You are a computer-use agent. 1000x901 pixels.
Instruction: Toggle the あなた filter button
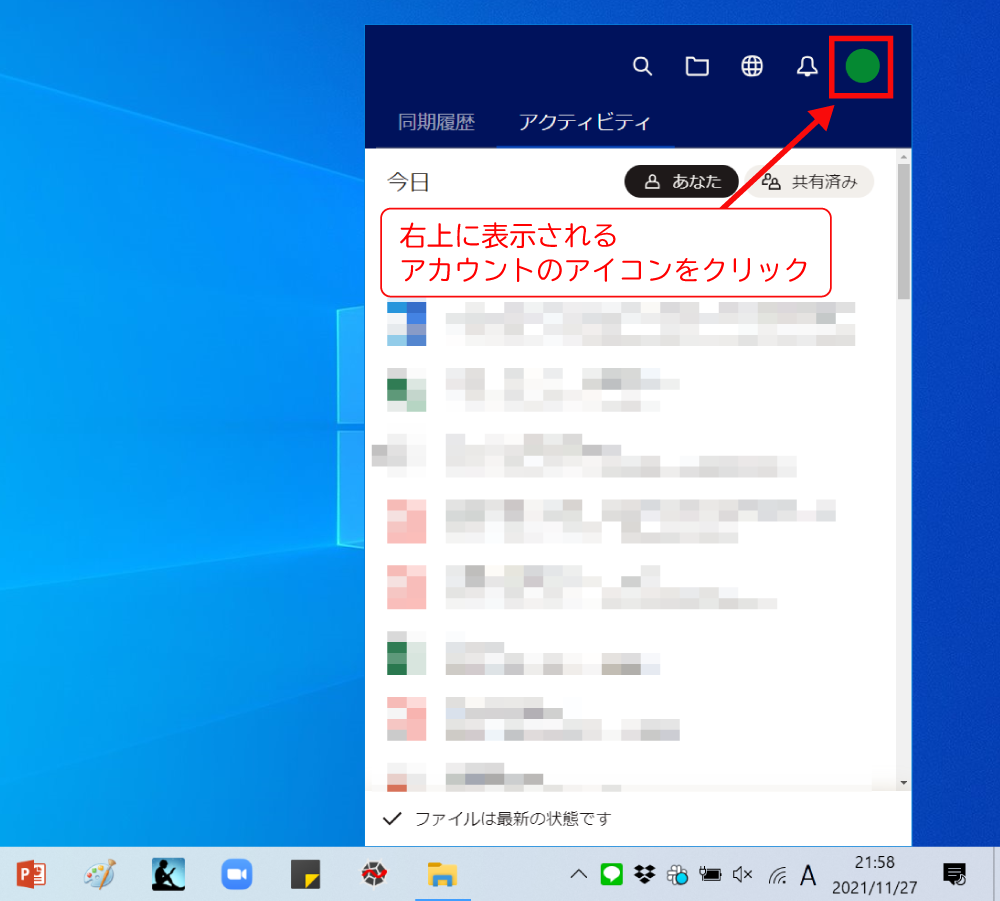click(681, 182)
